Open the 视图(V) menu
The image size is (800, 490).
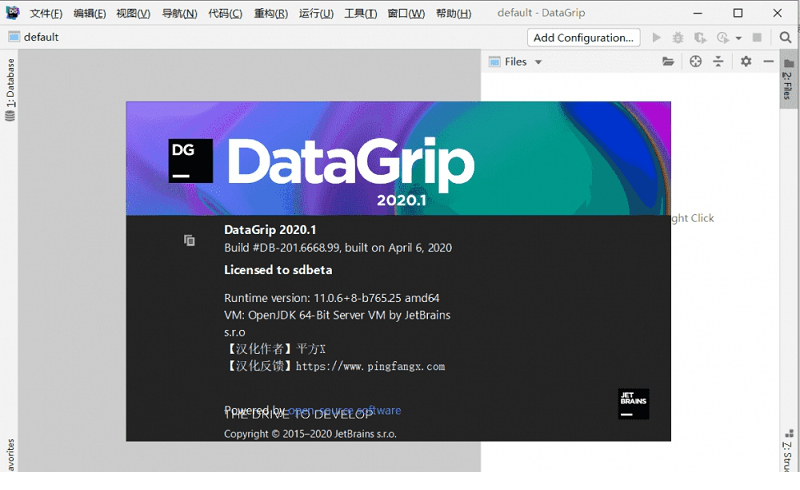point(133,13)
